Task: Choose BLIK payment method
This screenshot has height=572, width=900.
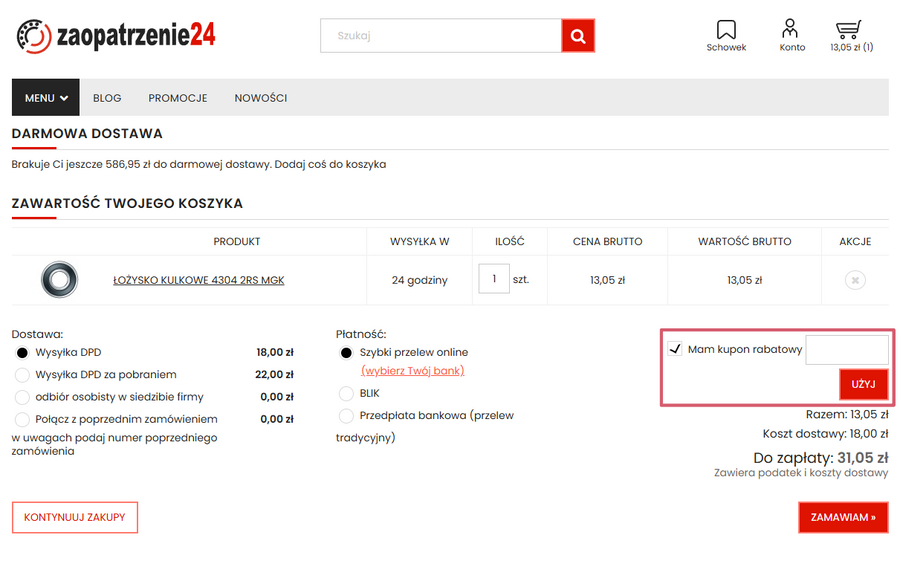Action: [346, 393]
